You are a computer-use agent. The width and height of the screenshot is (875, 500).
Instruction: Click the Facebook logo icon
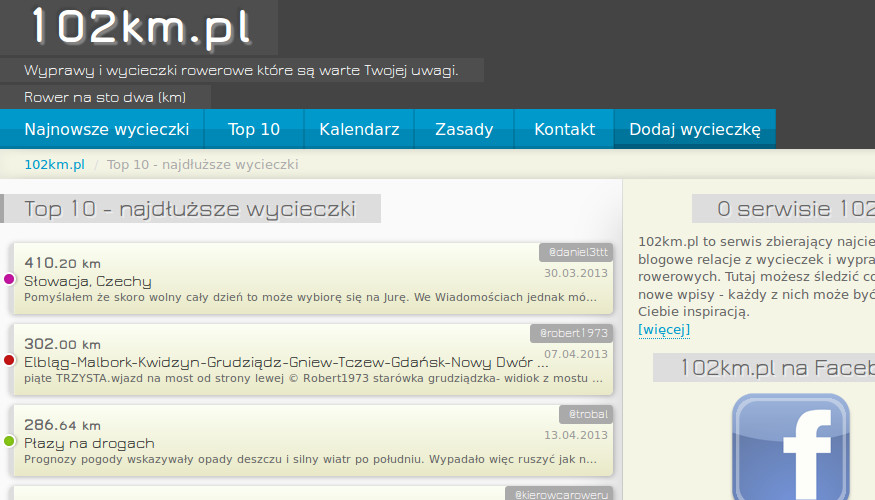click(790, 446)
